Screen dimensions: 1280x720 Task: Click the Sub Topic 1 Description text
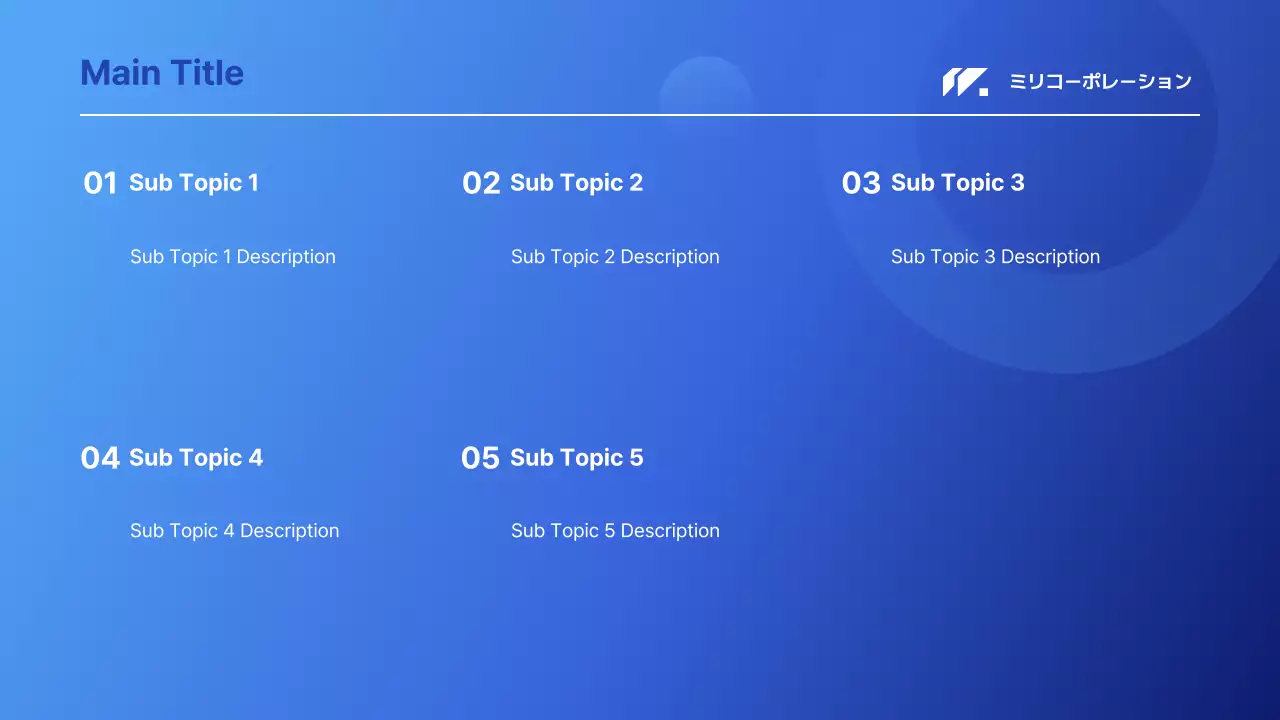(x=233, y=257)
